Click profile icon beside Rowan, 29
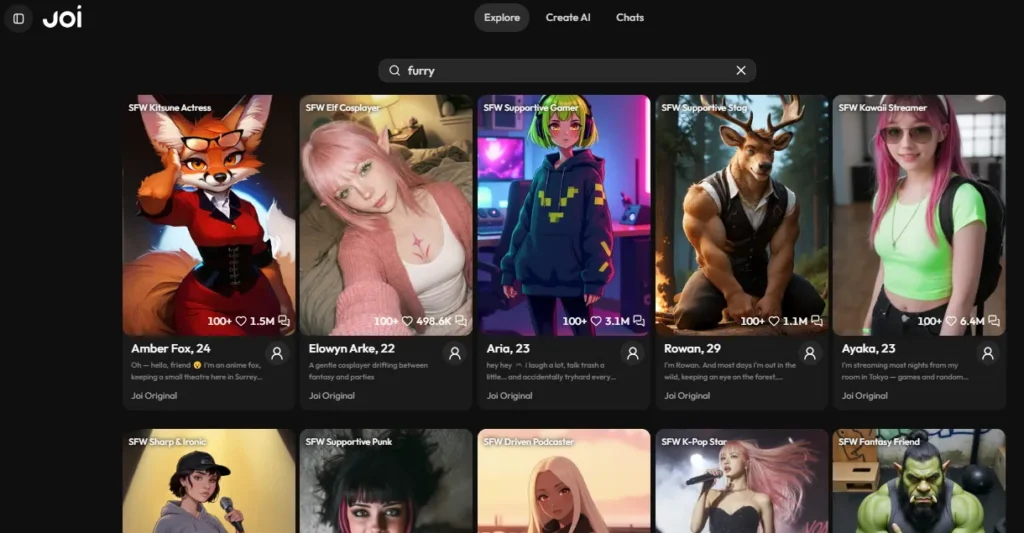The image size is (1024, 533). click(x=810, y=353)
